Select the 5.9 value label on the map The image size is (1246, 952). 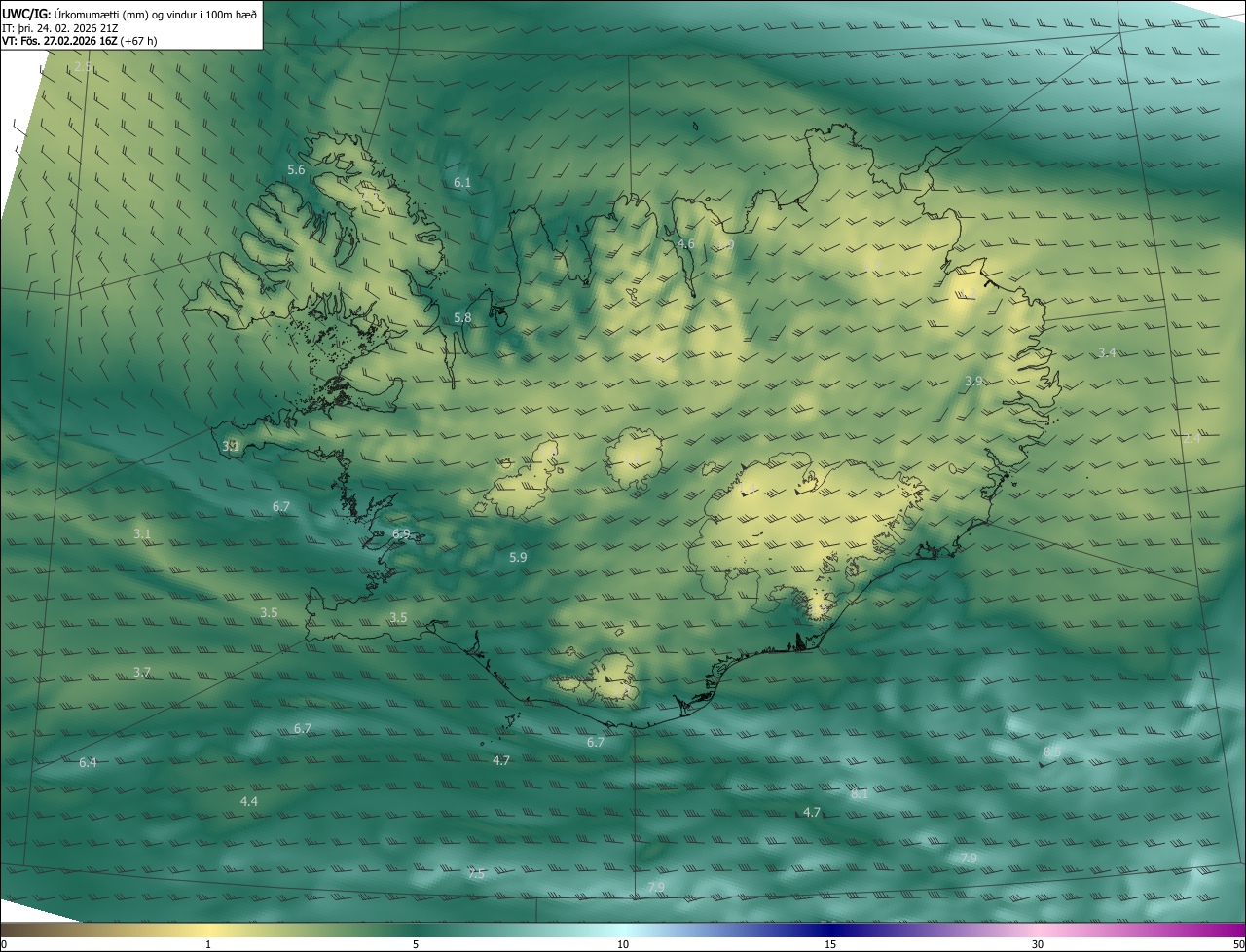tap(518, 558)
